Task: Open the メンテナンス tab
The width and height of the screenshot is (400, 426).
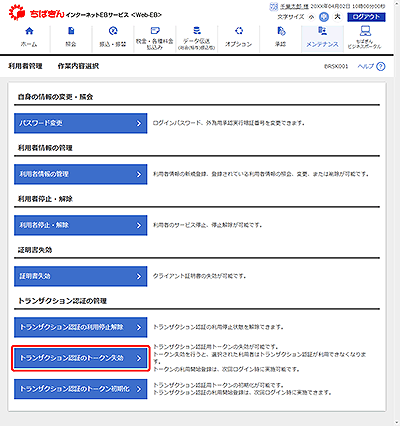Action: click(x=322, y=39)
